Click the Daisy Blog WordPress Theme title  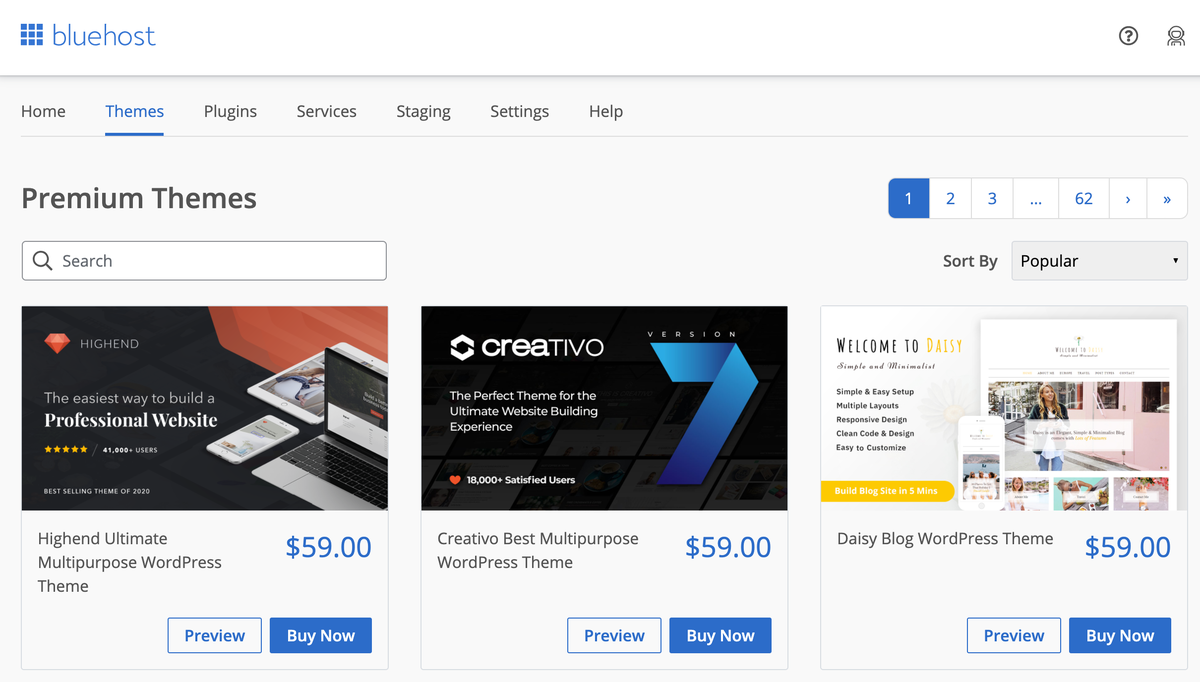[945, 538]
